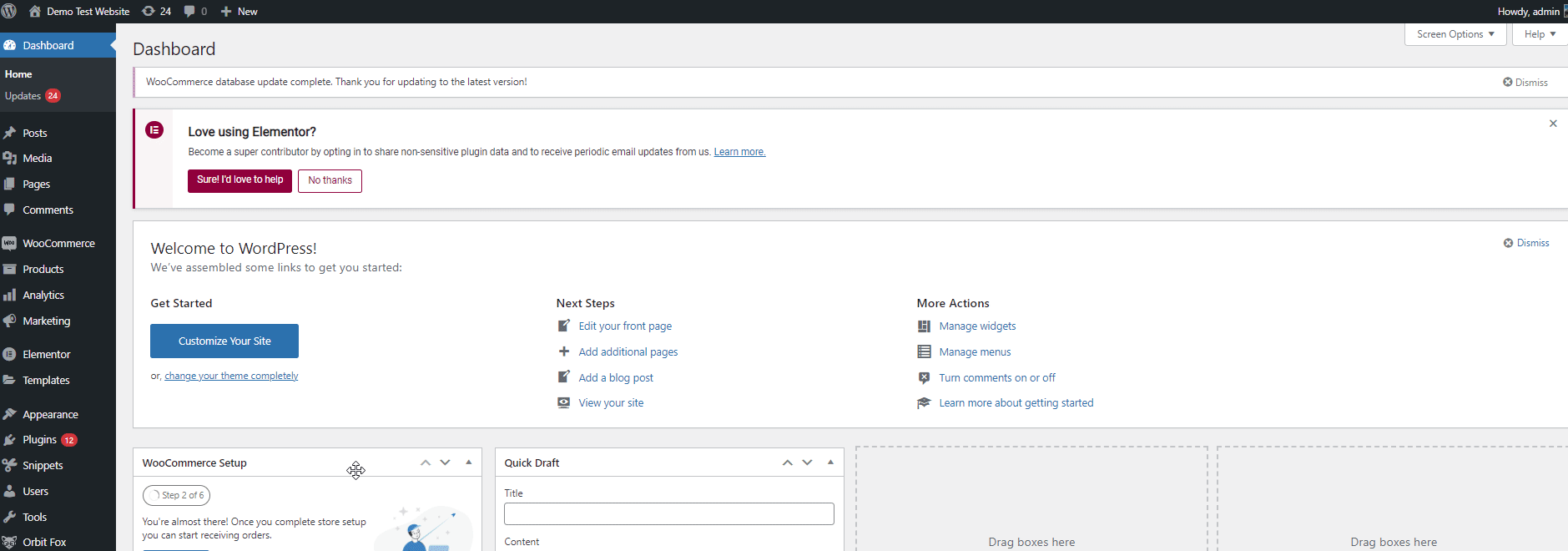This screenshot has height=551, width=1568.
Task: Open the Plugins menu
Action: (x=58, y=440)
